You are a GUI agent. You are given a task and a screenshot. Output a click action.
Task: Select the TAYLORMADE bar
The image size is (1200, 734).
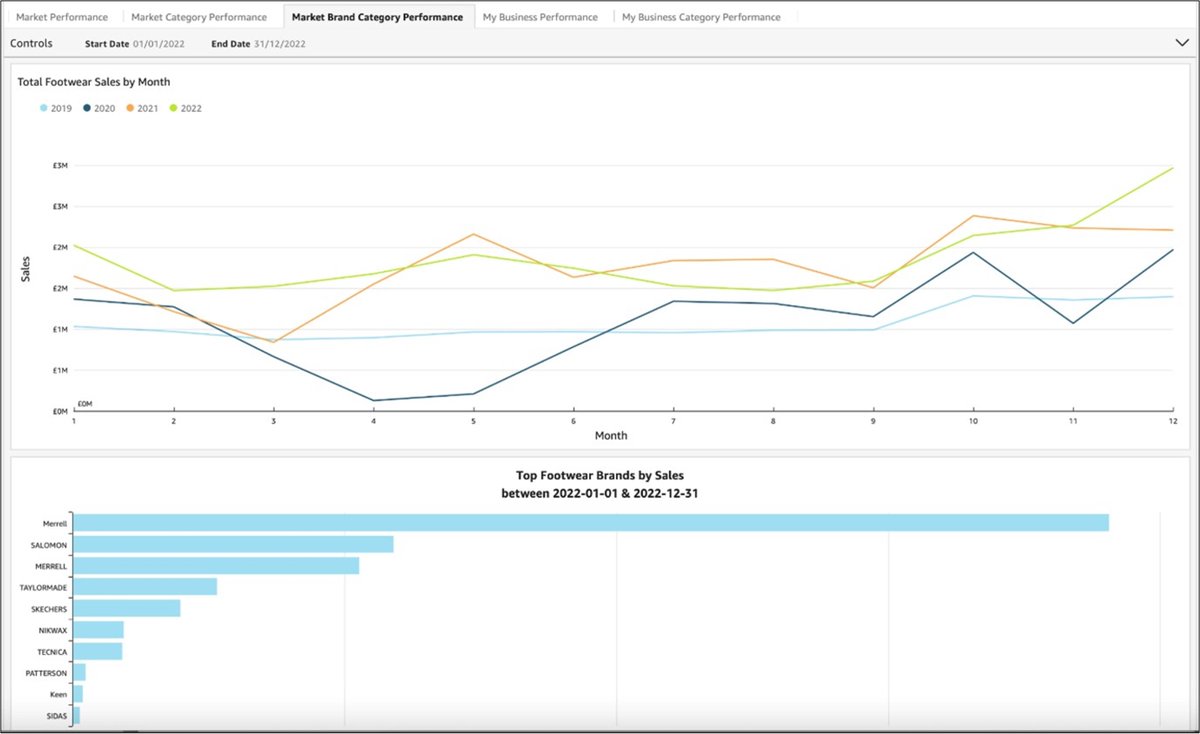pyautogui.click(x=146, y=587)
